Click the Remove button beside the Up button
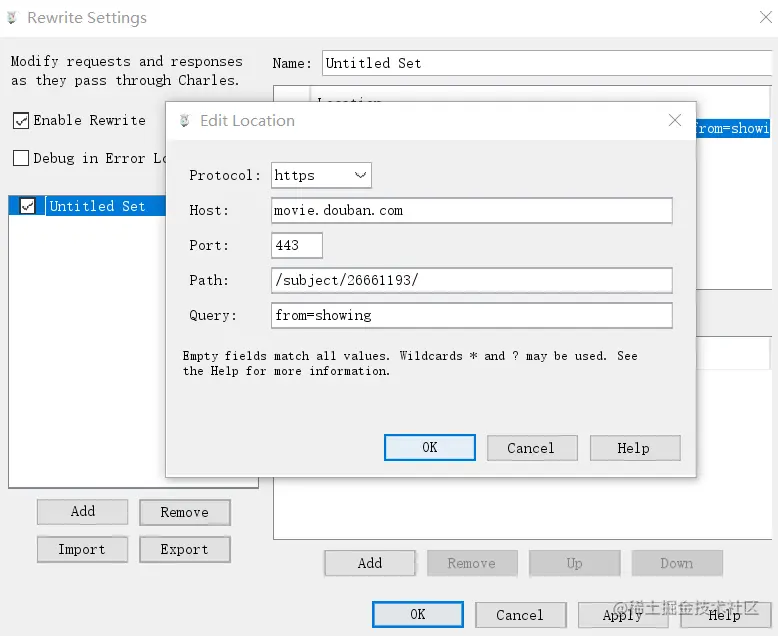This screenshot has height=636, width=778. pos(472,563)
